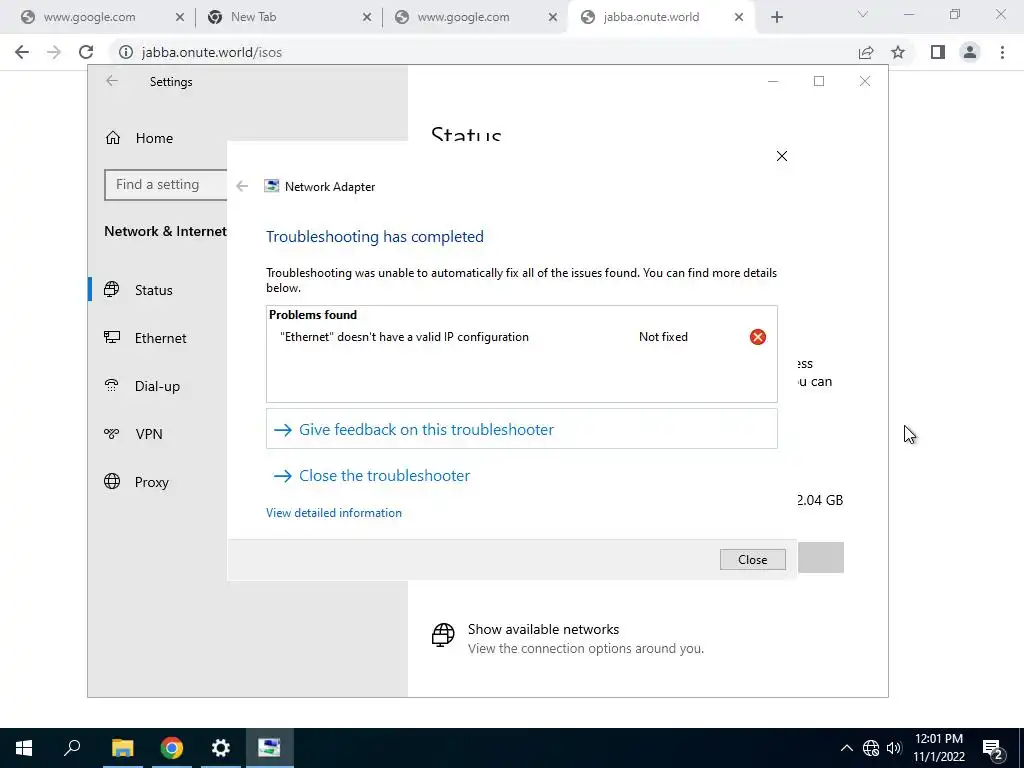Open View detailed information link
1024x768 pixels.
[x=334, y=513]
